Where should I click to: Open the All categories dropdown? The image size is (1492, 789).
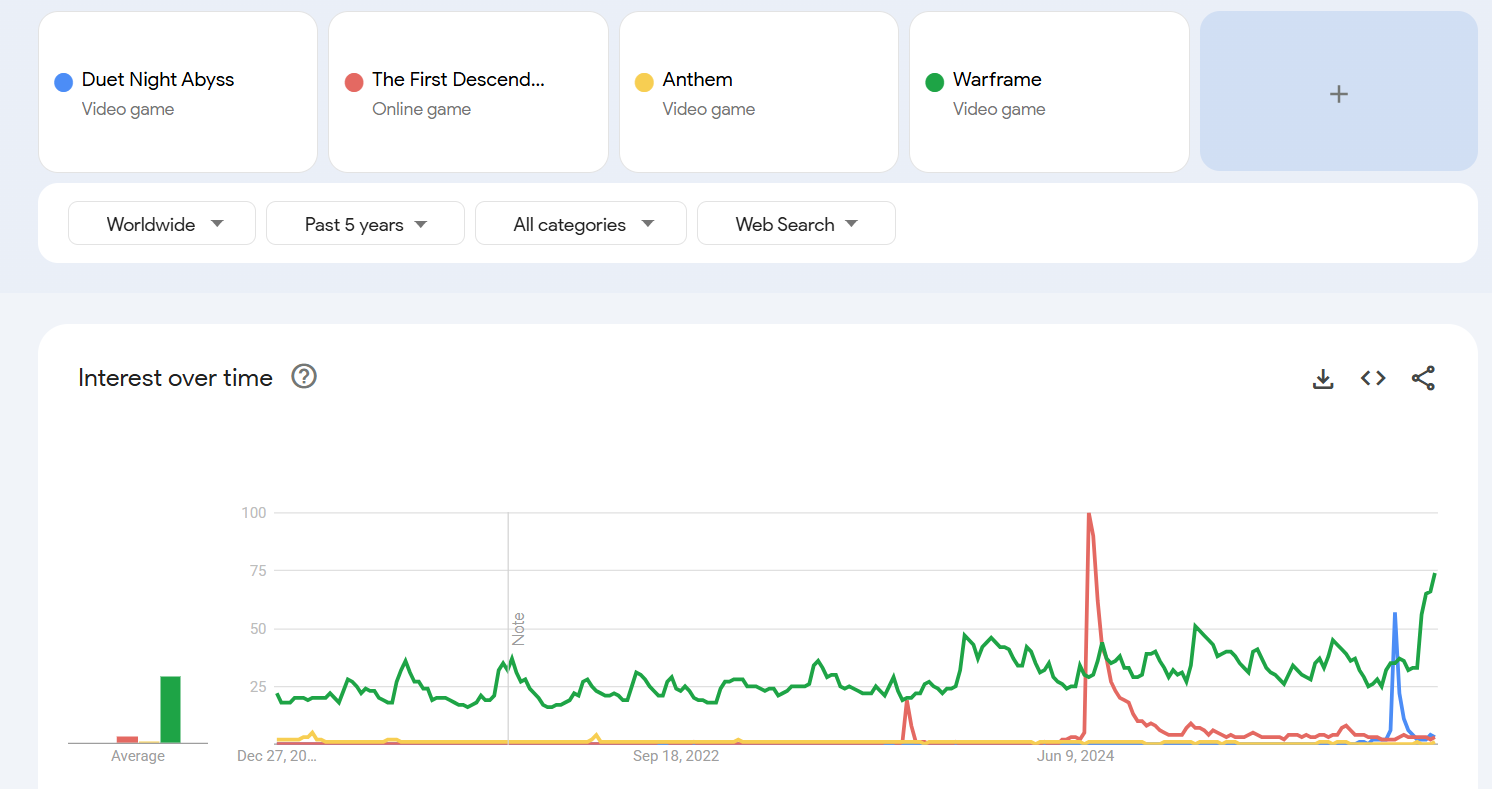tap(581, 223)
